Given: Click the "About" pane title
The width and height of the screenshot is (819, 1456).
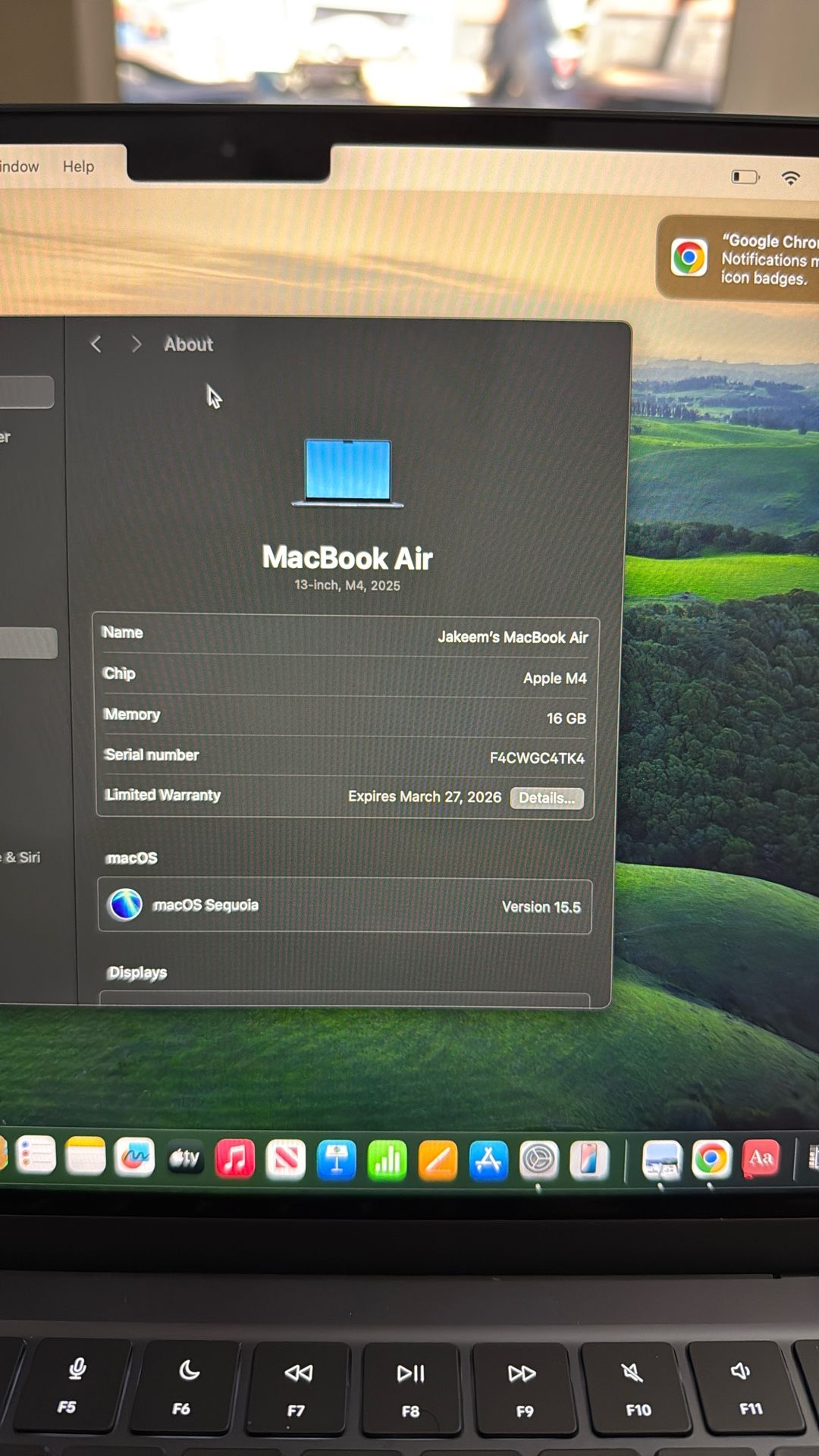Looking at the screenshot, I should tap(189, 344).
